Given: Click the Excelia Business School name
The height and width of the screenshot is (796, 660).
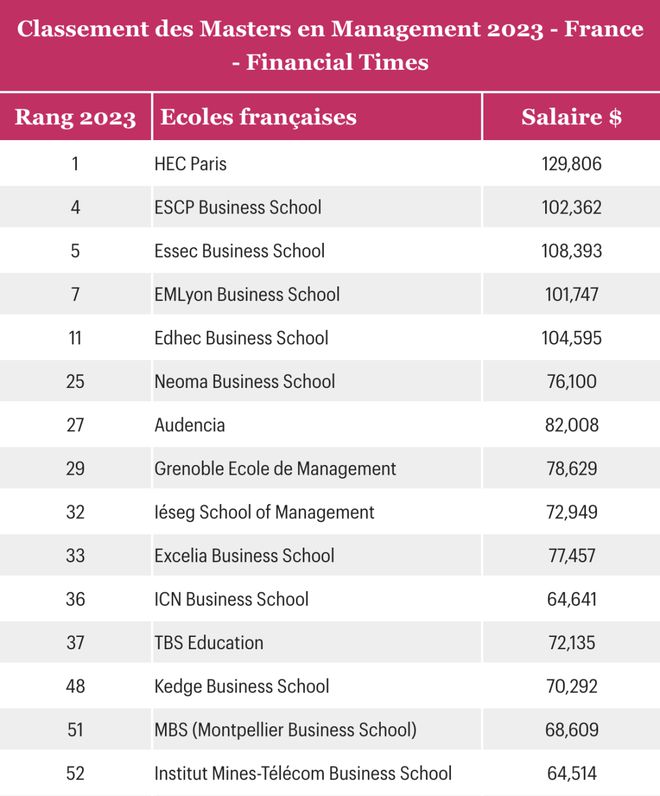Looking at the screenshot, I should (x=245, y=555).
